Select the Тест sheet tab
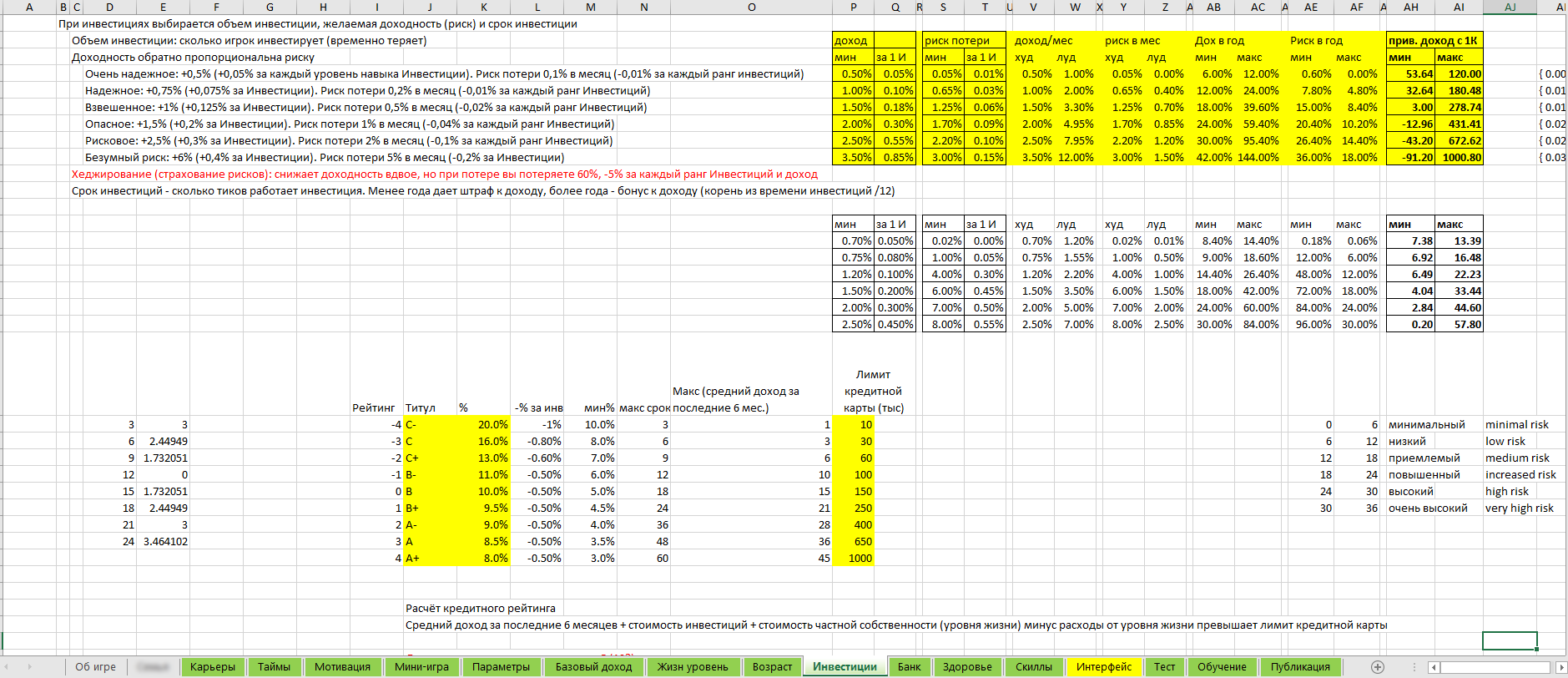This screenshot has height=678, width=1568. point(1164,666)
